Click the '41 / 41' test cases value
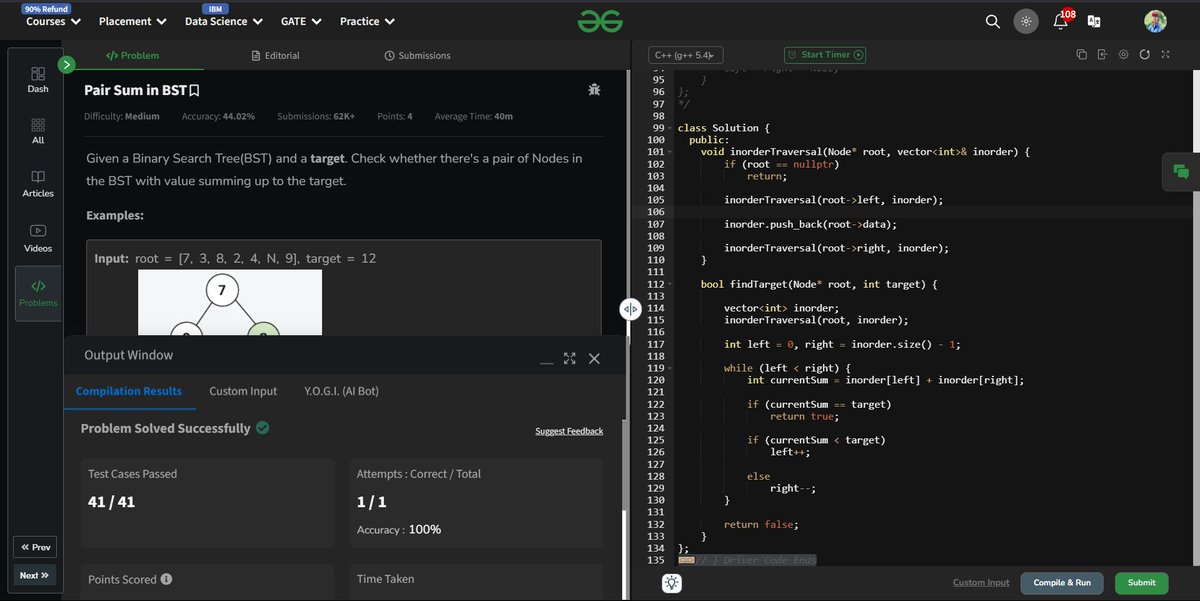Viewport: 1200px width, 601px height. pos(111,502)
